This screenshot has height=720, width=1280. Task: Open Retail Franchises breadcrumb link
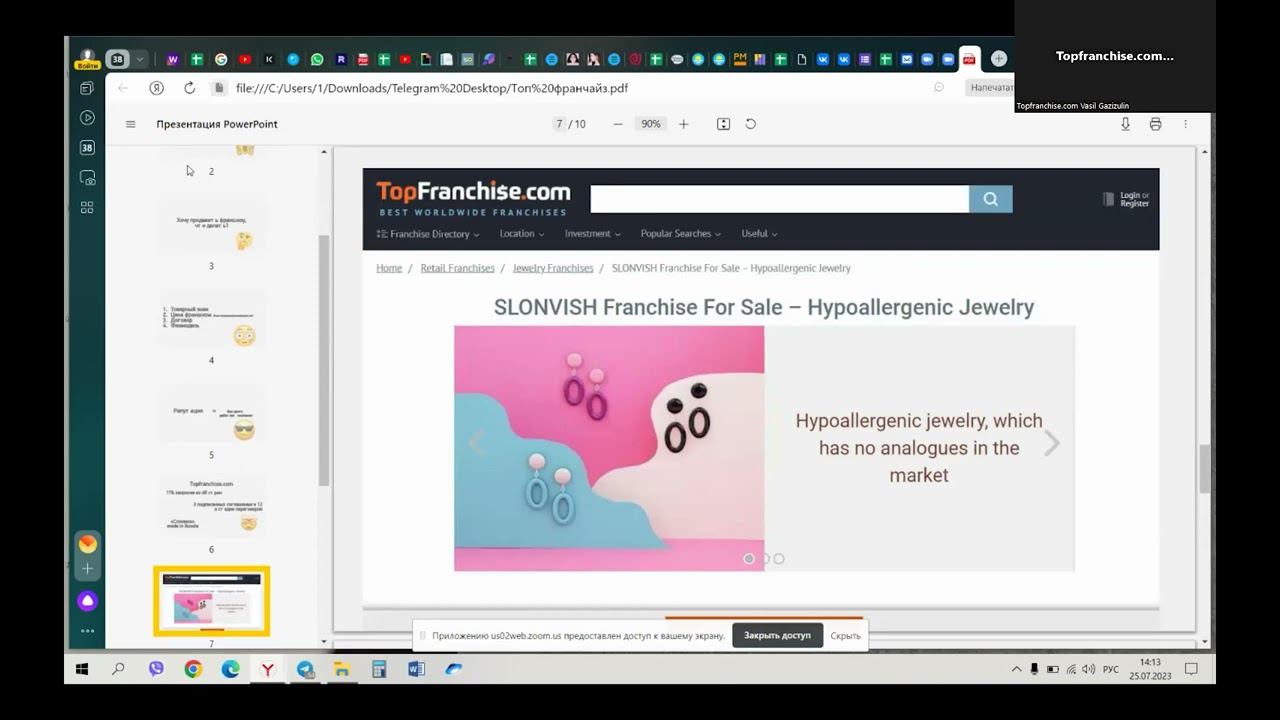tap(457, 268)
